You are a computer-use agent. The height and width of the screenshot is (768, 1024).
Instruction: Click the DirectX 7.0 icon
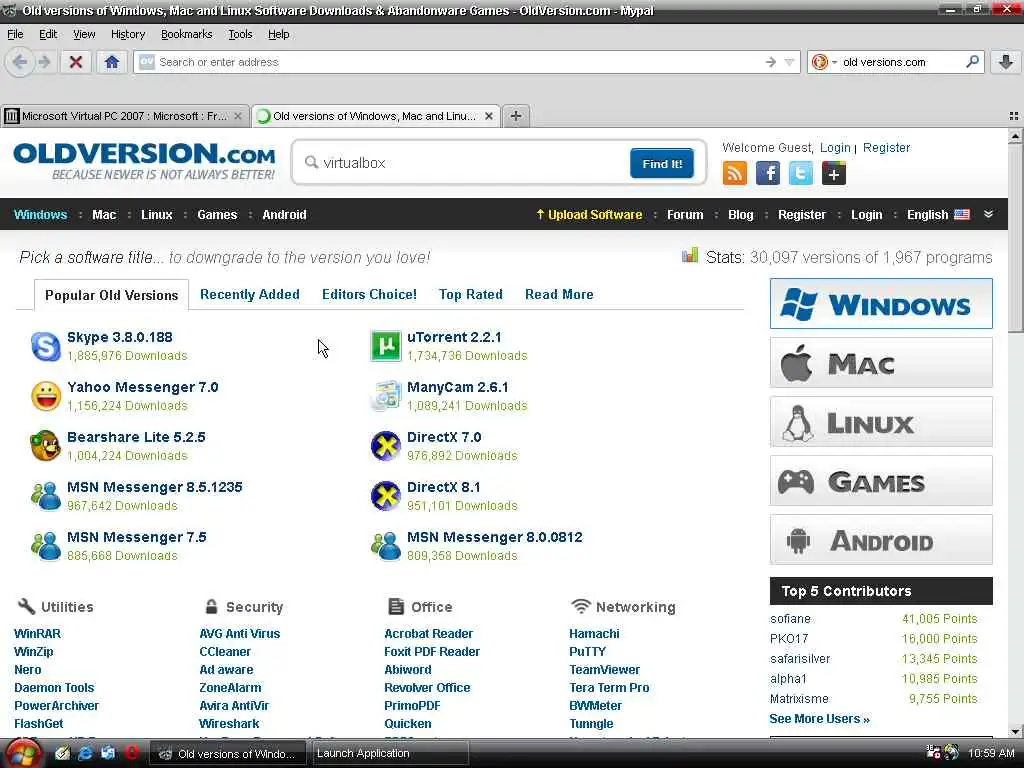pos(386,446)
